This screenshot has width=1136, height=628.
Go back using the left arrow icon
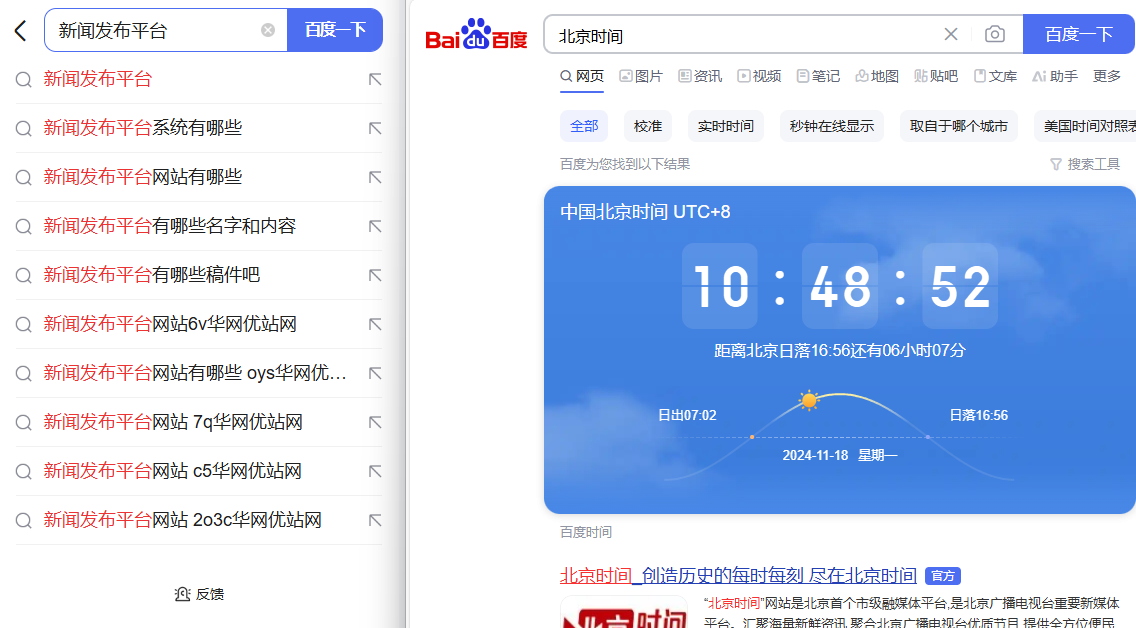[20, 30]
